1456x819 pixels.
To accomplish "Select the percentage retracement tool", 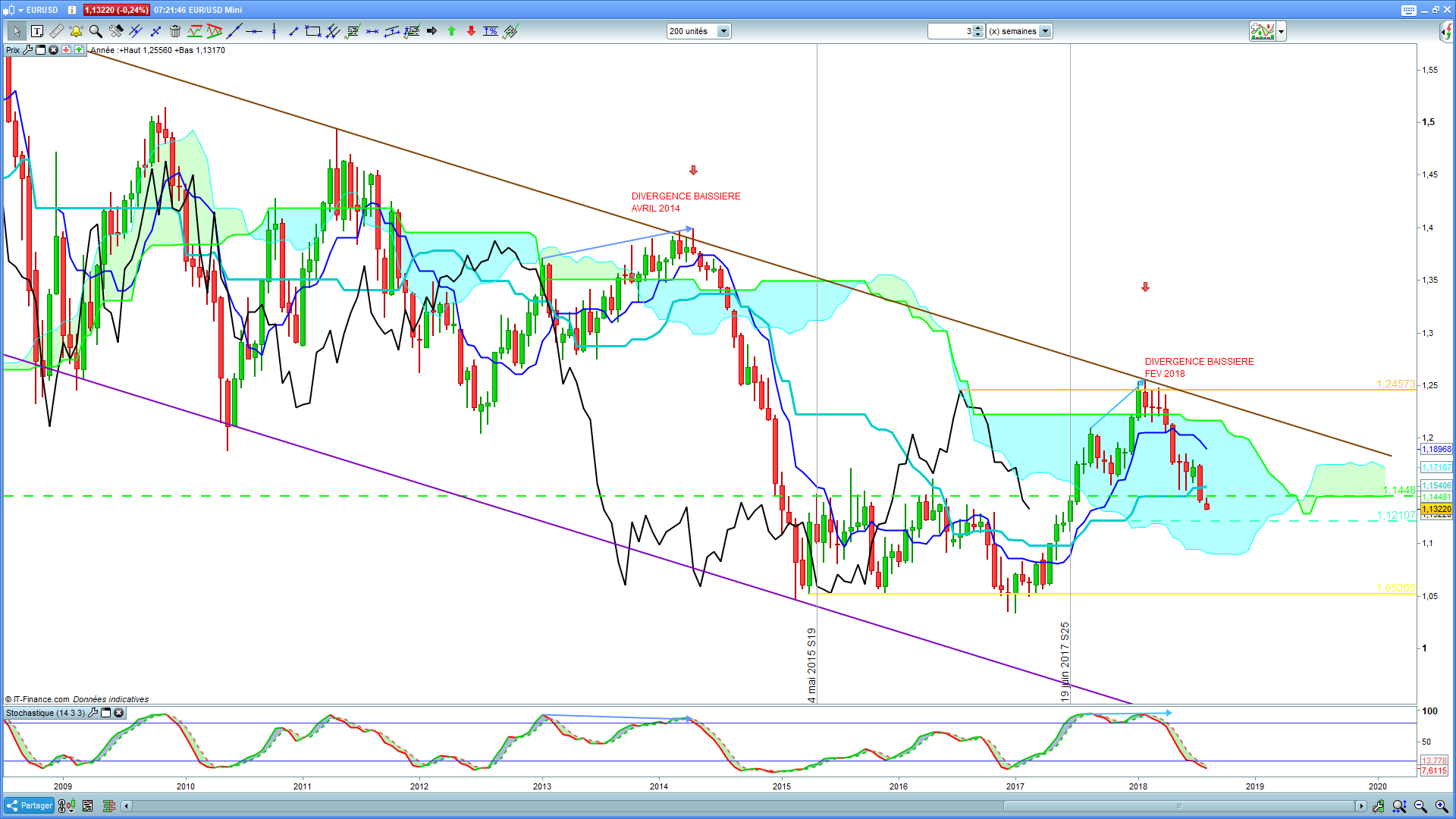I will 491,31.
